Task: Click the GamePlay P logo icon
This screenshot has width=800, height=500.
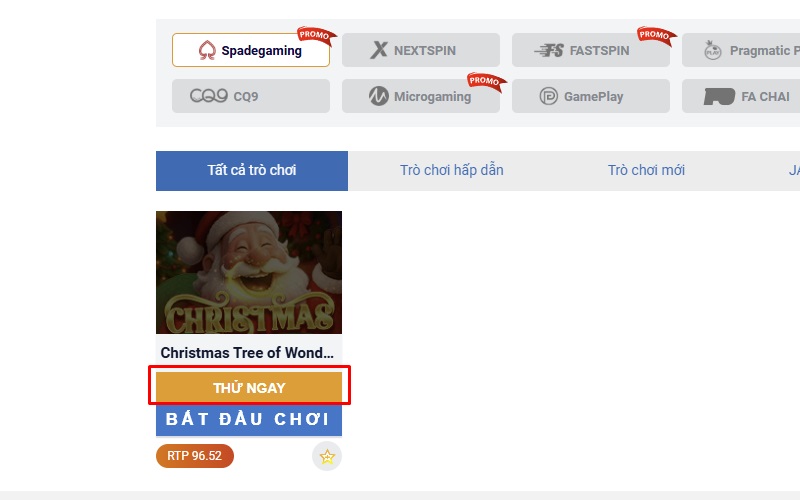Action: (x=548, y=96)
